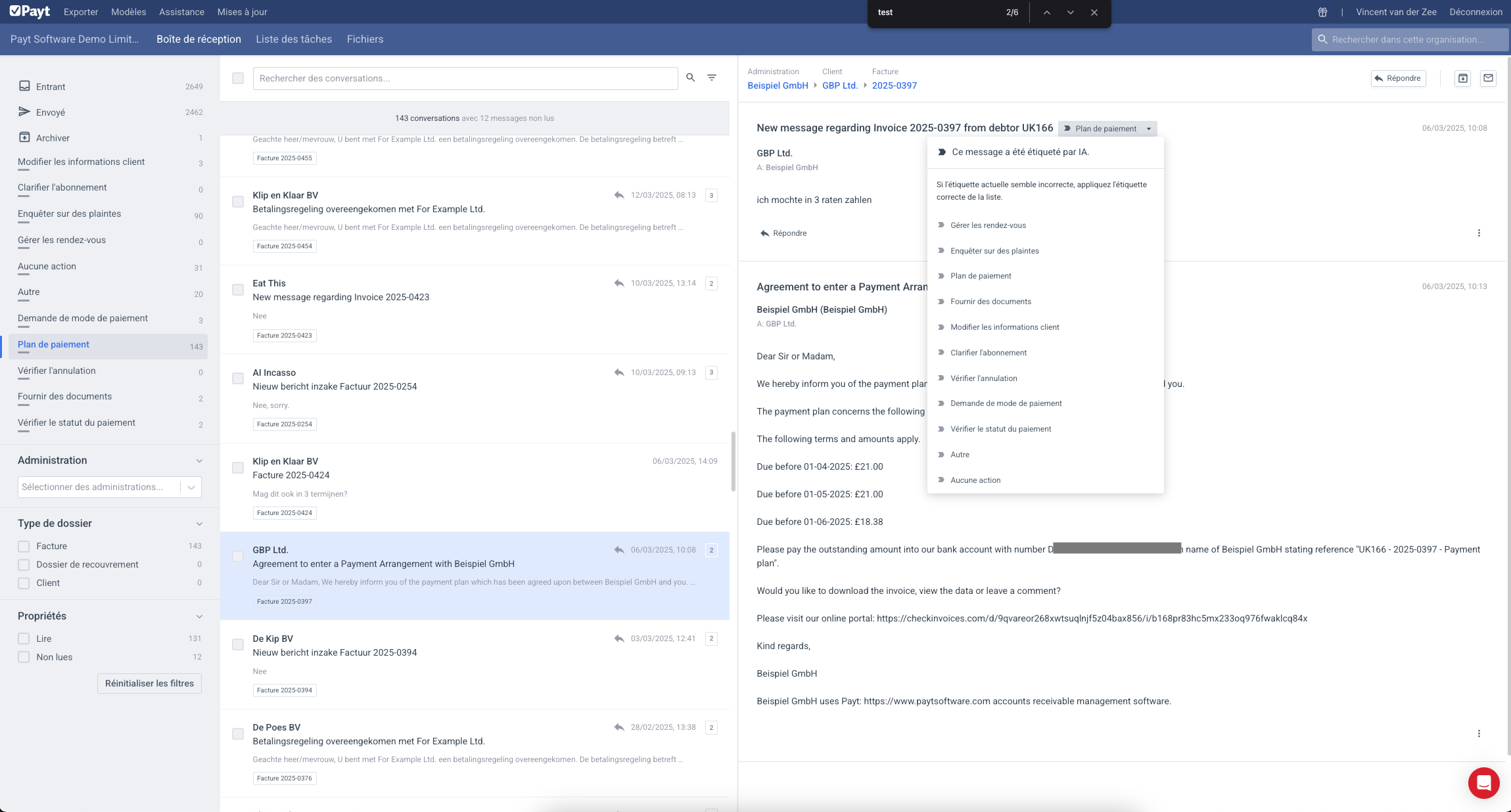Click label icon next to Ce message a été étiqueté
Image resolution: width=1511 pixels, height=812 pixels.
[942, 152]
